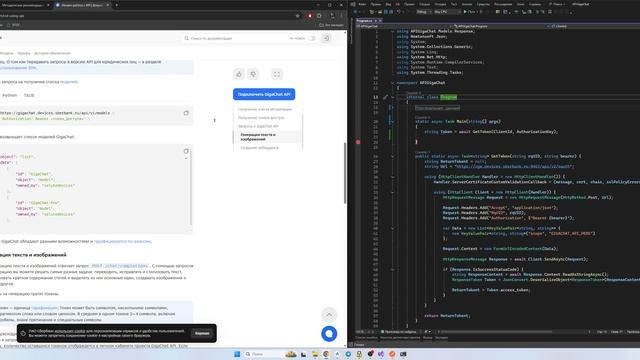The height and width of the screenshot is (360, 640).
Task: Go to 'Создание эмбеддинга' in page contents
Action: point(259,148)
